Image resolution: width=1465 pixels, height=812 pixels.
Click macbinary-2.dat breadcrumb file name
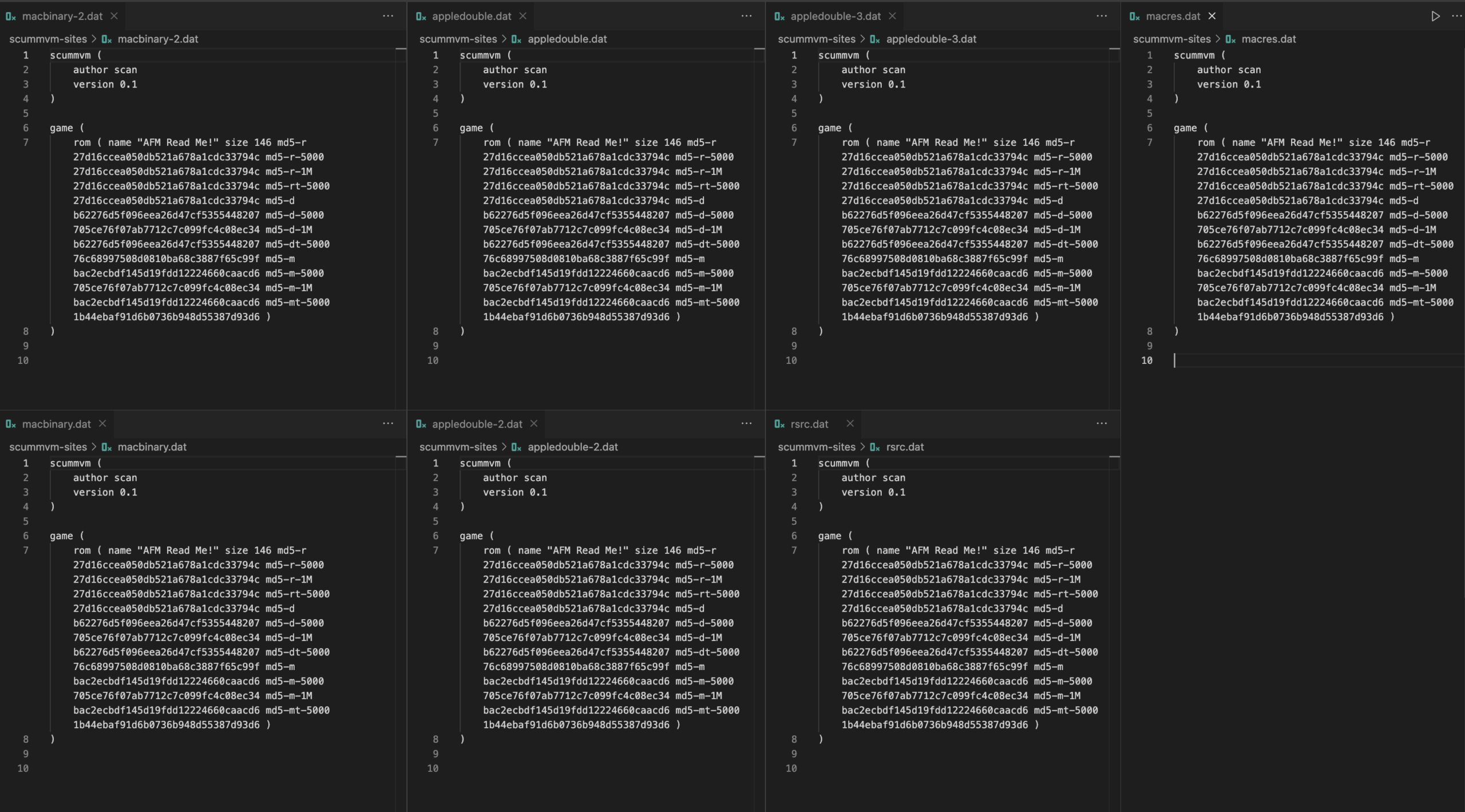click(x=157, y=39)
